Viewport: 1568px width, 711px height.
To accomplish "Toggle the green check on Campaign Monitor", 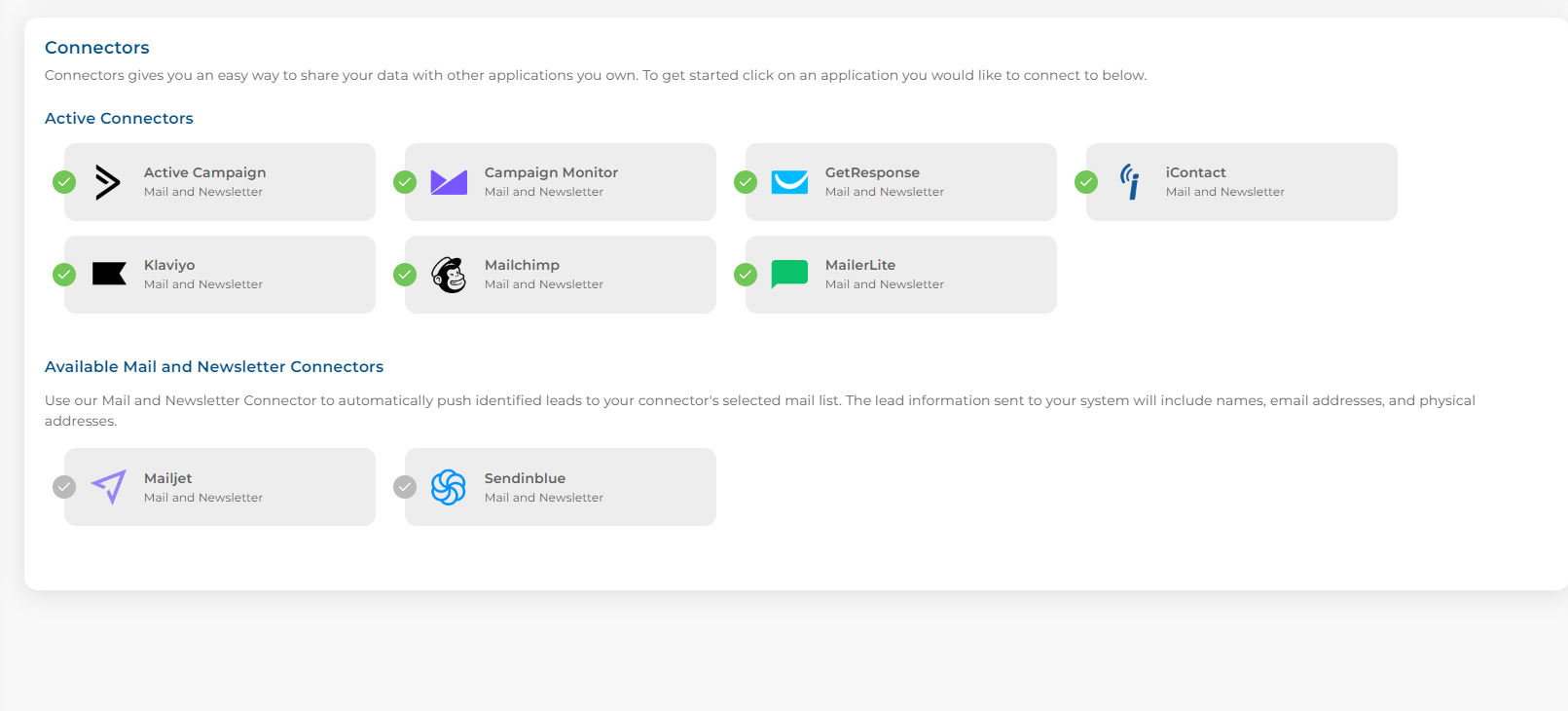I will [x=405, y=182].
